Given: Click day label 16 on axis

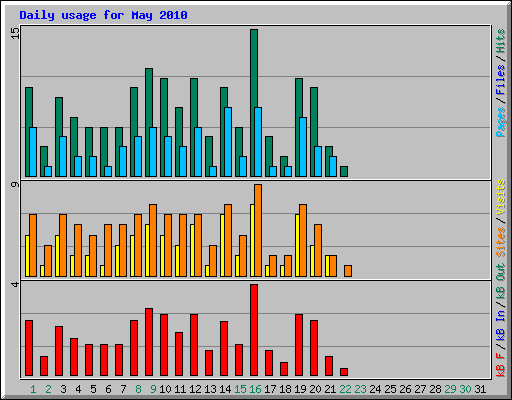Looking at the screenshot, I should coord(255,389).
